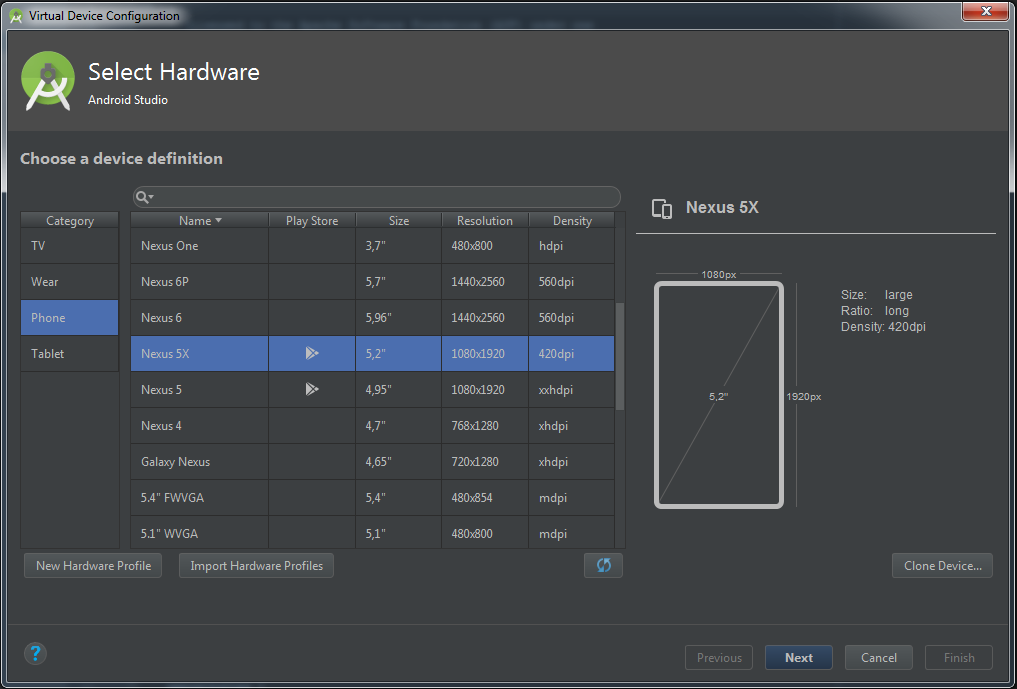Click the 720x1280 resolution cell

tap(485, 462)
